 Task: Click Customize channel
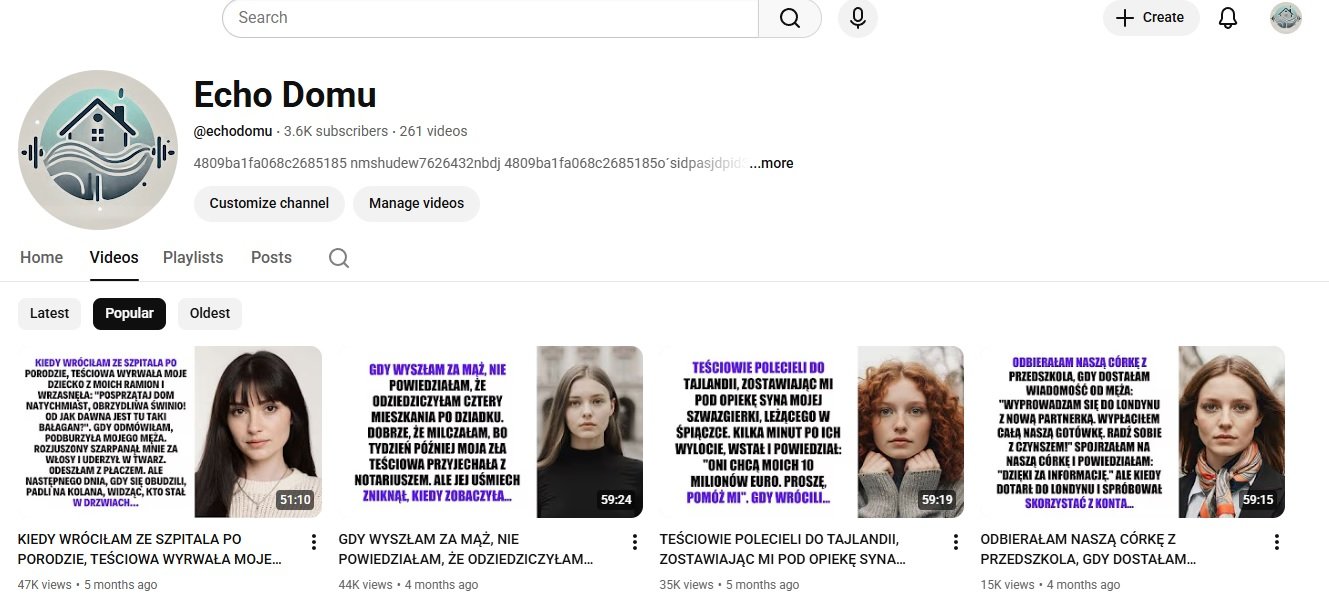pyautogui.click(x=269, y=203)
